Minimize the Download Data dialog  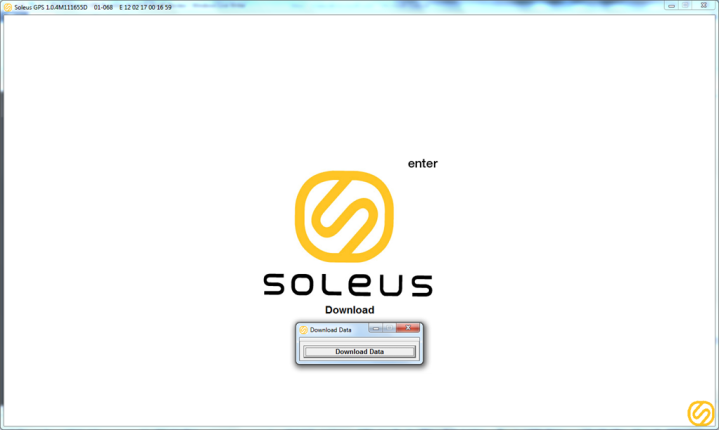(376, 328)
